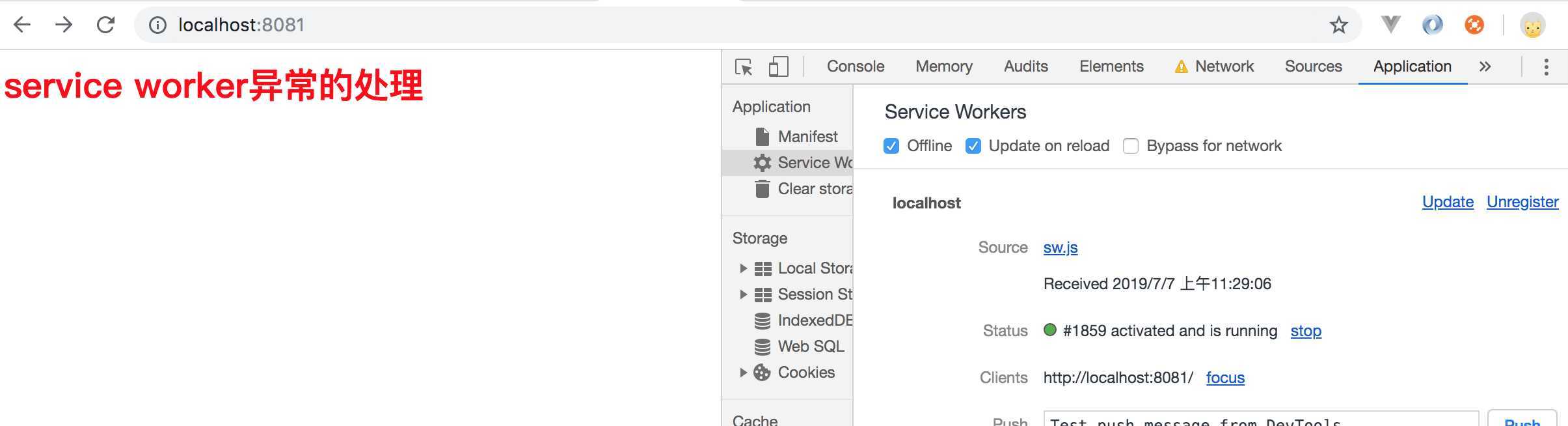The width and height of the screenshot is (1568, 426).
Task: Open the blue circular extension icon
Action: click(x=1432, y=25)
